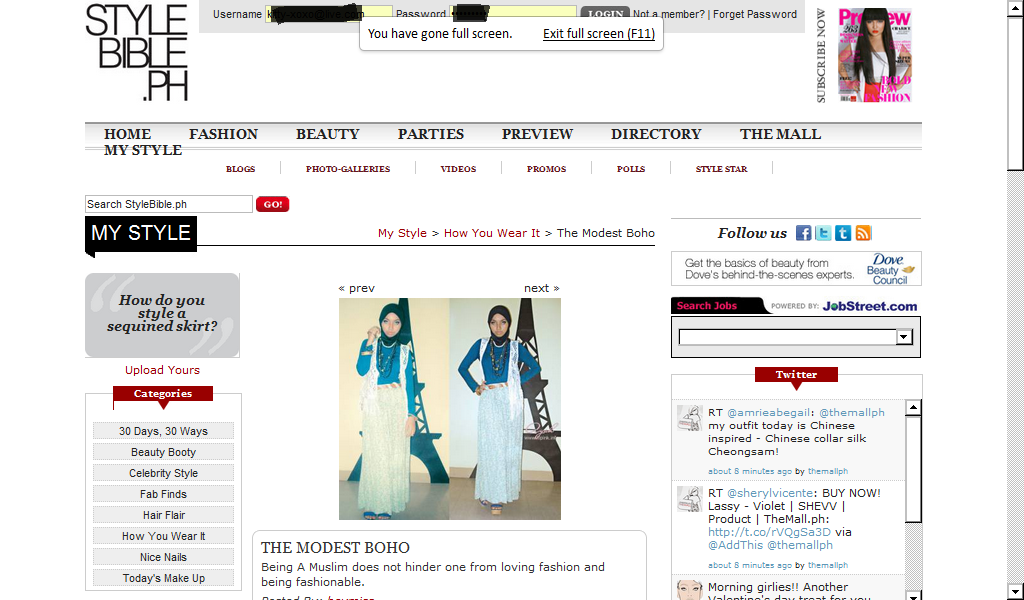Open the Tumblr follow icon
Image resolution: width=1024 pixels, height=600 pixels.
point(843,233)
